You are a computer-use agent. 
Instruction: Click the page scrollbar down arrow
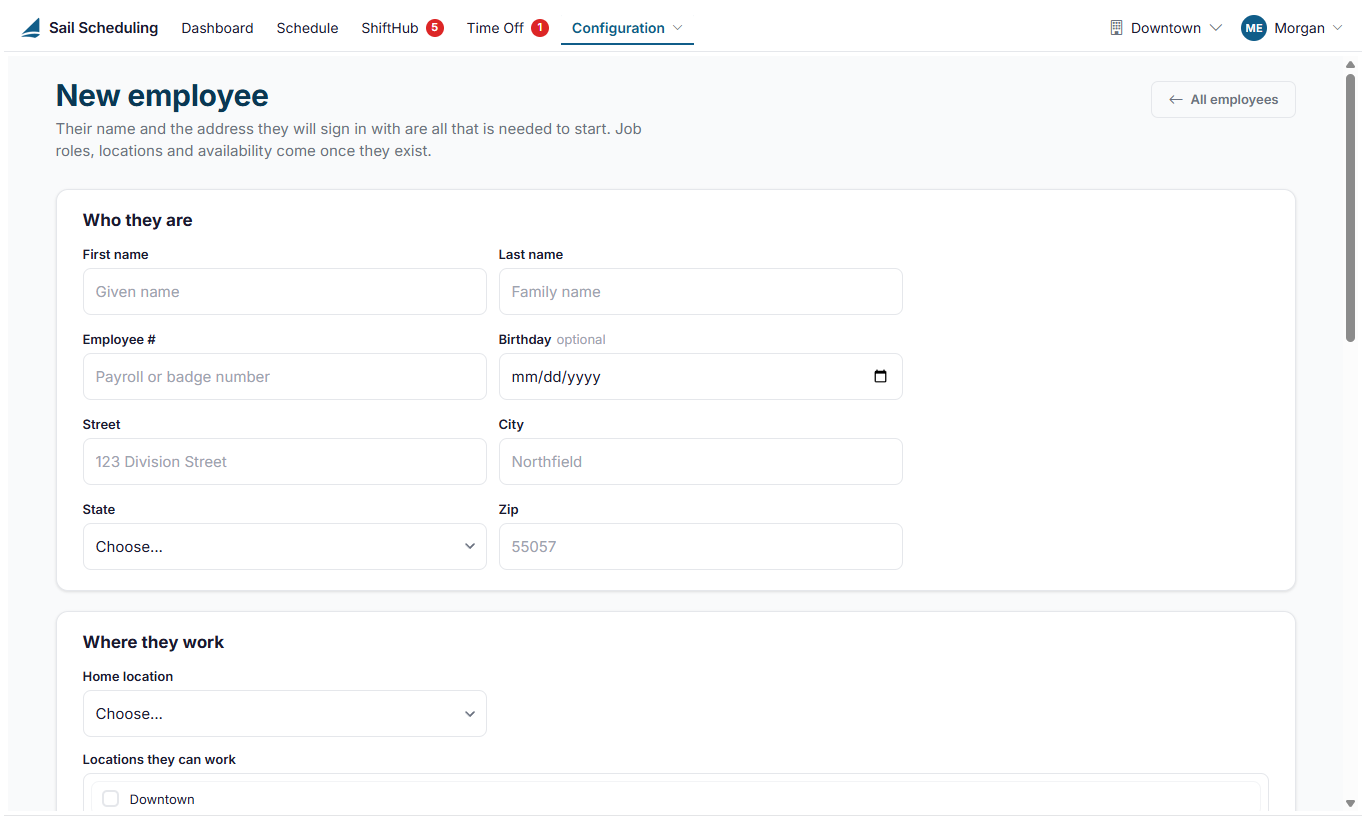click(x=1350, y=802)
